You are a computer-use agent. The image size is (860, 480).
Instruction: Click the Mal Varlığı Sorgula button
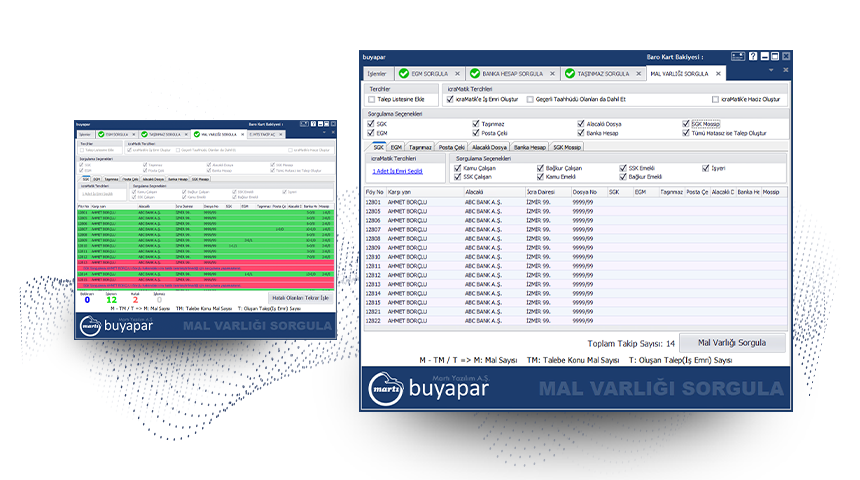pos(732,343)
